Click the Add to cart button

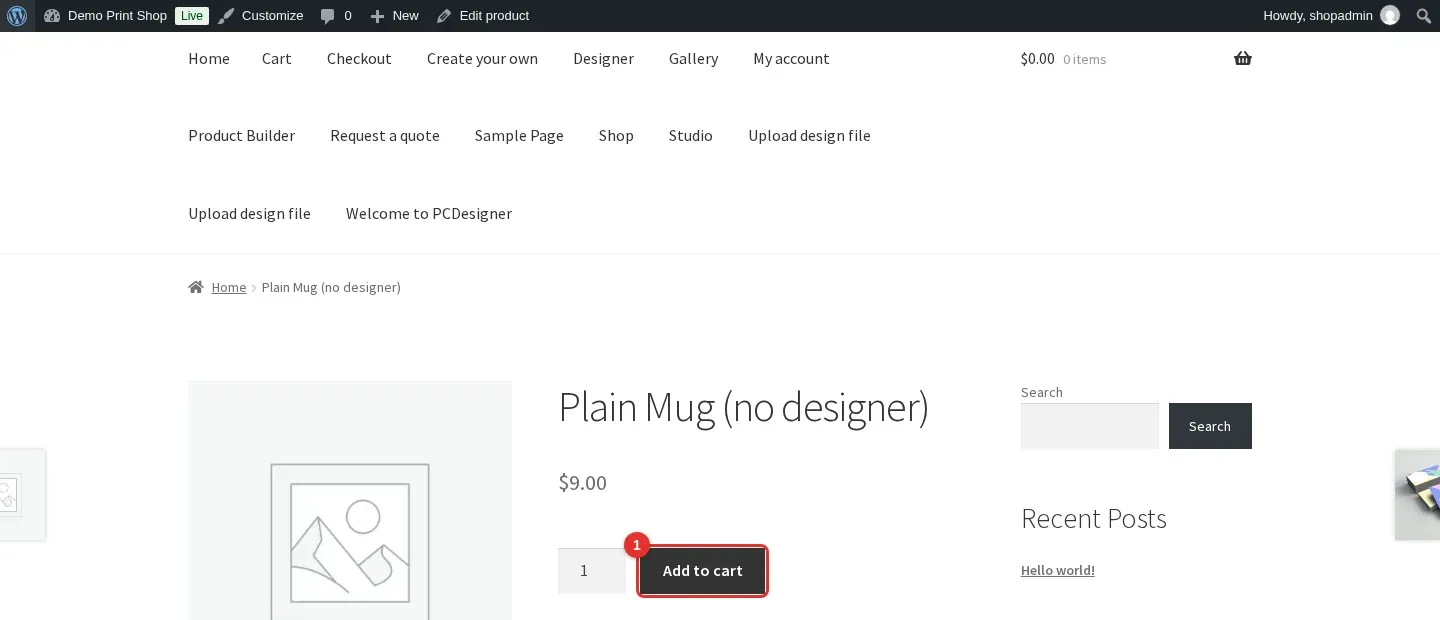[703, 571]
